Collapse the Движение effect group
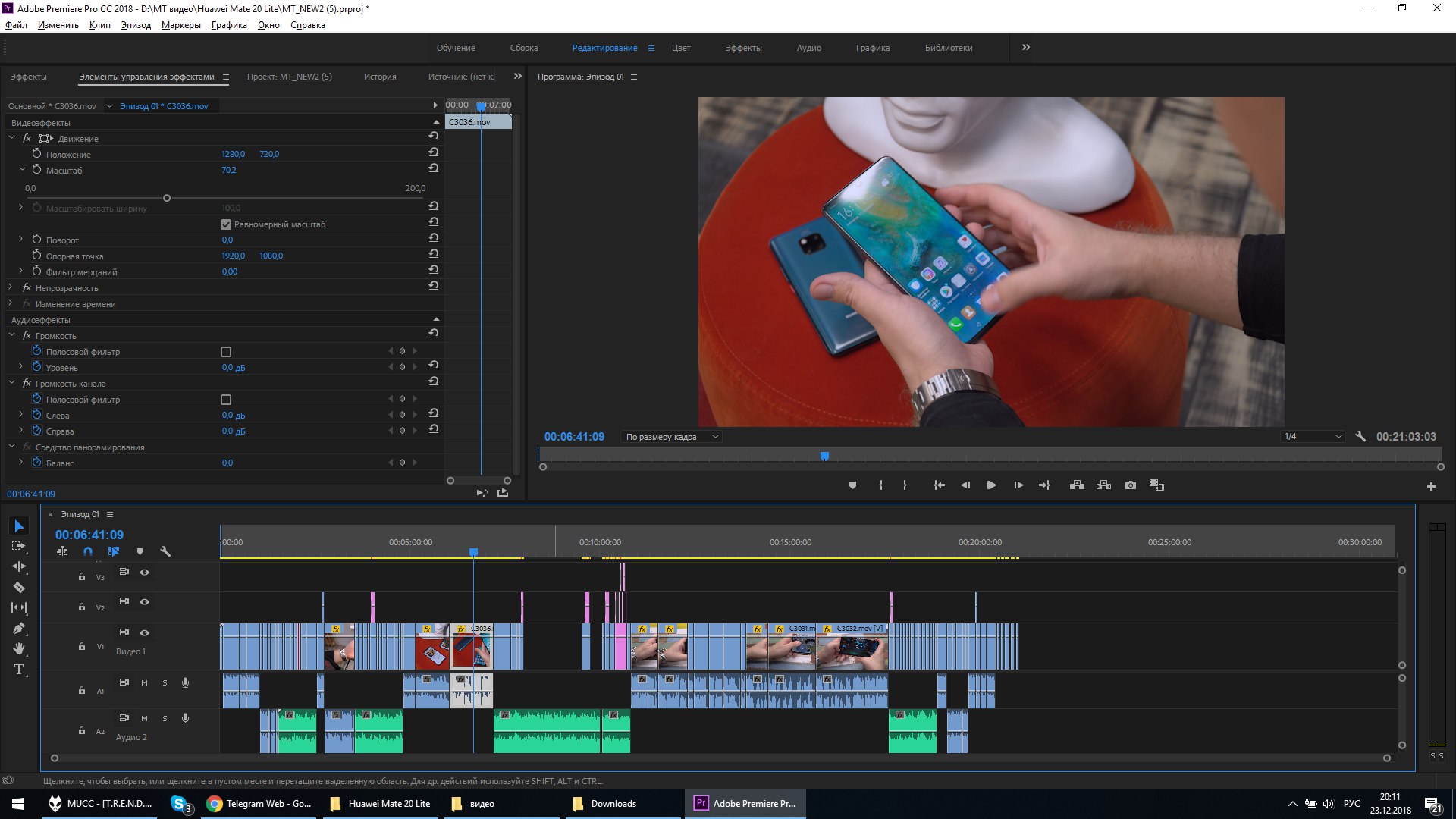Screen dimensions: 1456x819 (x=11, y=138)
